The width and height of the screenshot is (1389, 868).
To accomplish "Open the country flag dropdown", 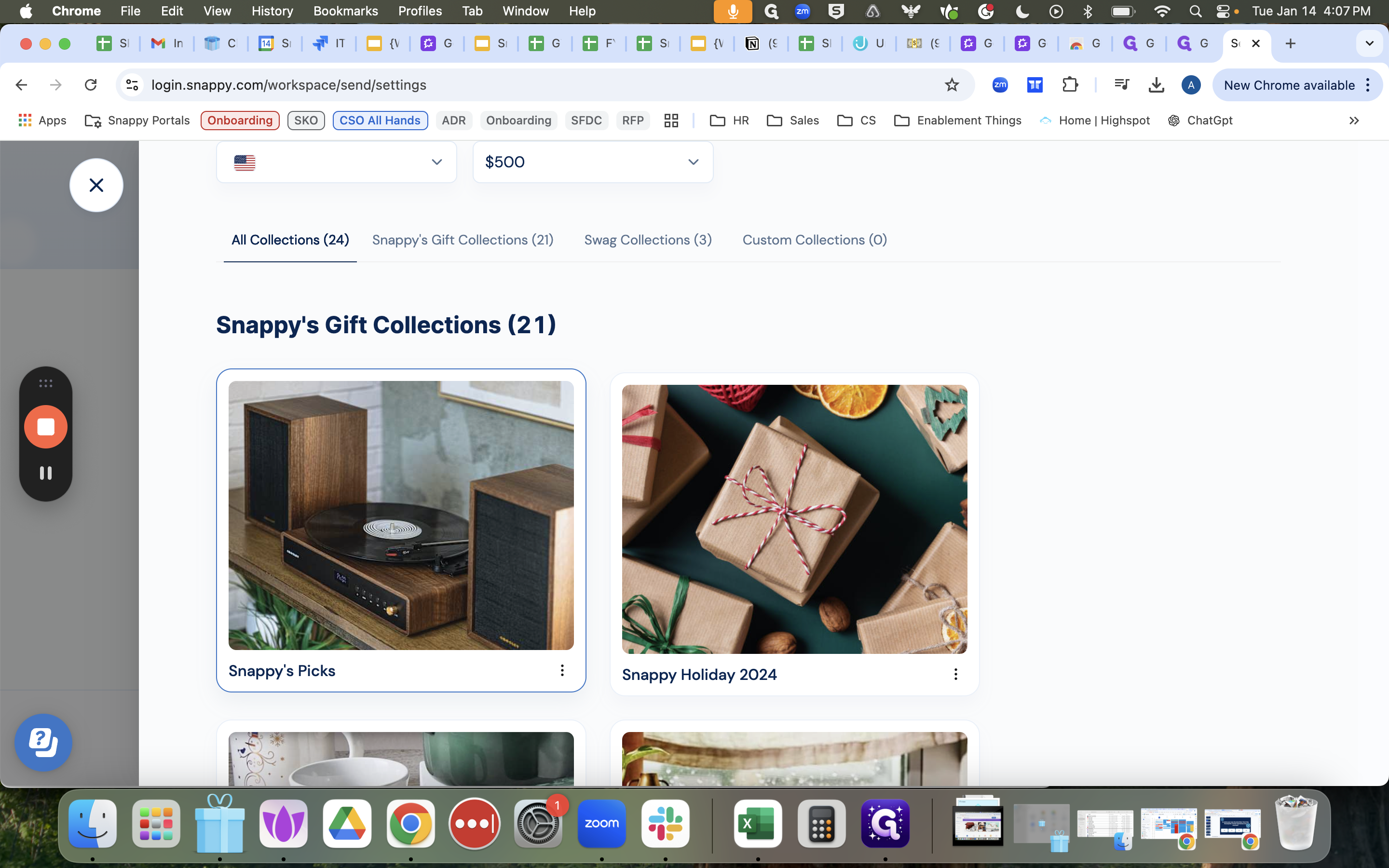I will [336, 163].
